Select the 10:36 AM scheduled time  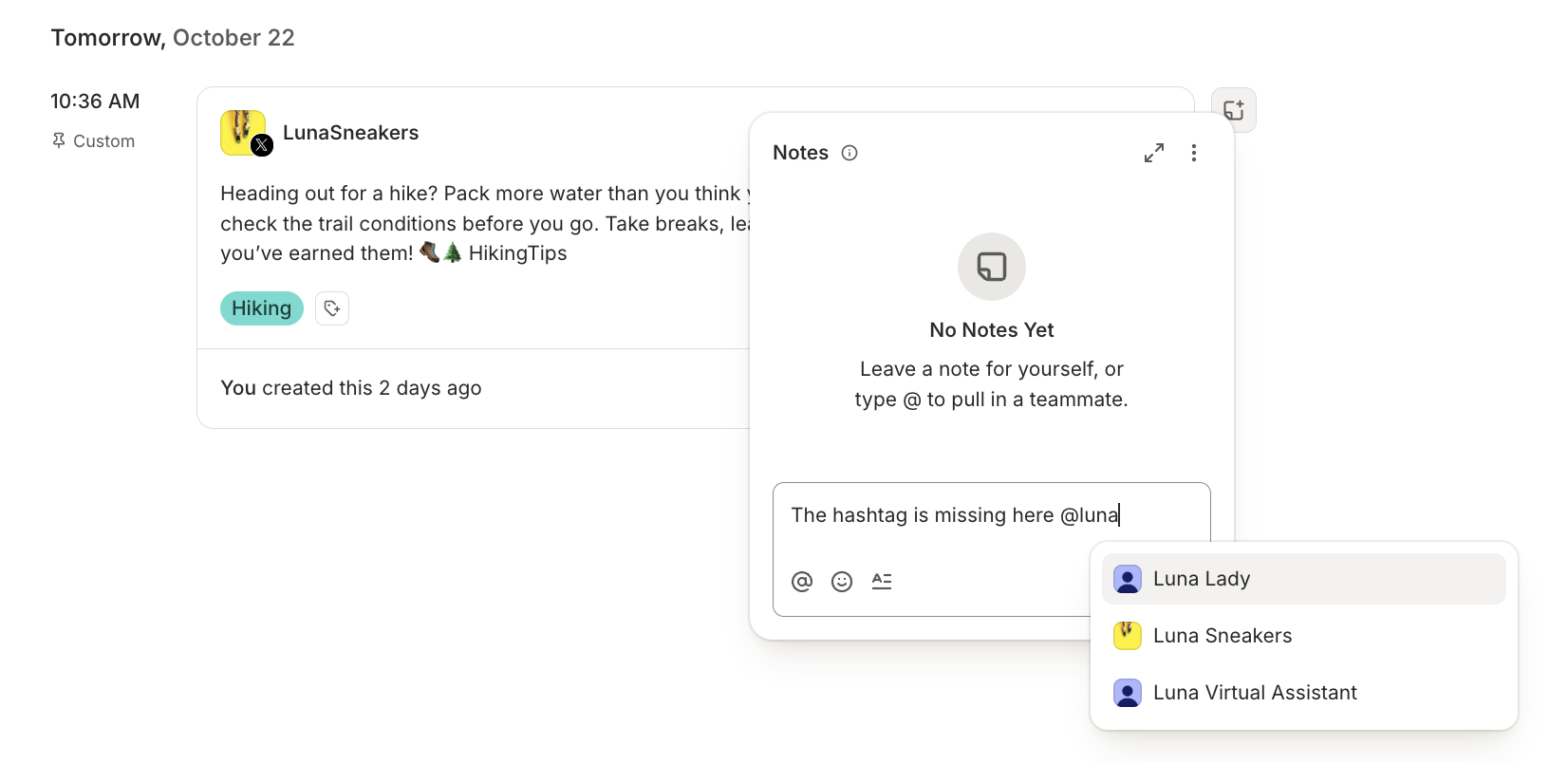click(95, 102)
